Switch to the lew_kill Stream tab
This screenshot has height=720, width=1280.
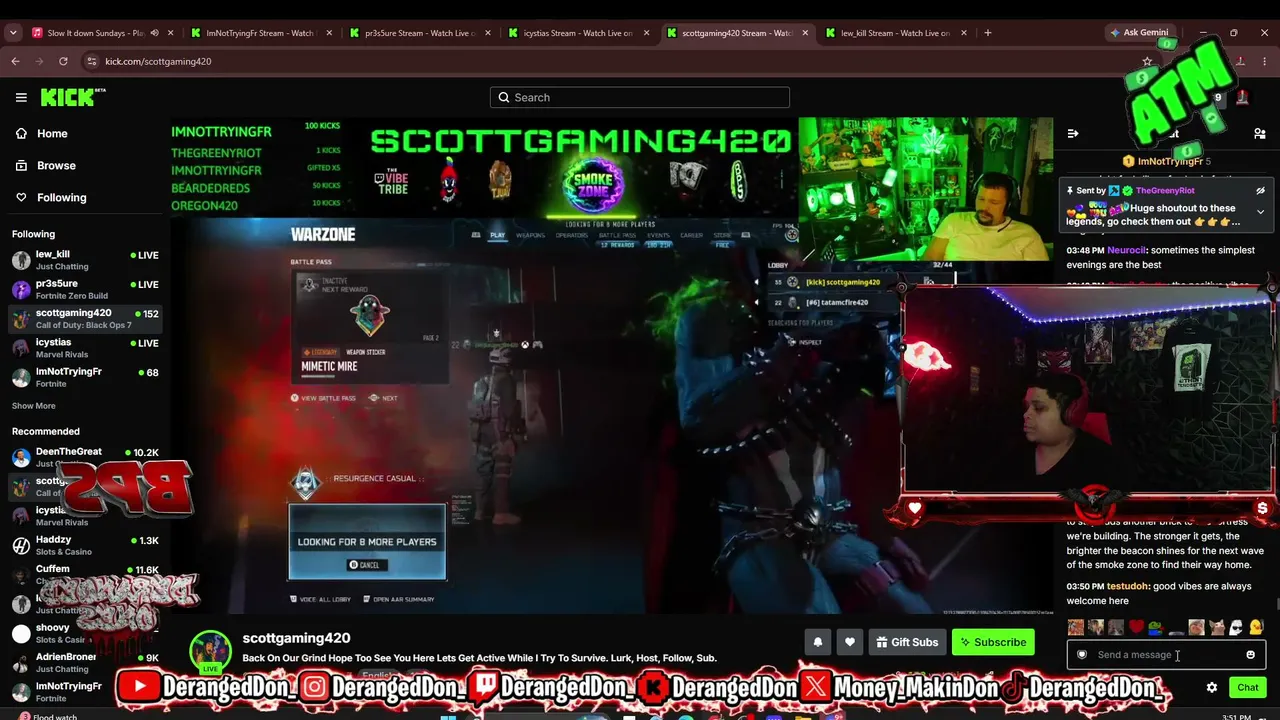coord(895,33)
